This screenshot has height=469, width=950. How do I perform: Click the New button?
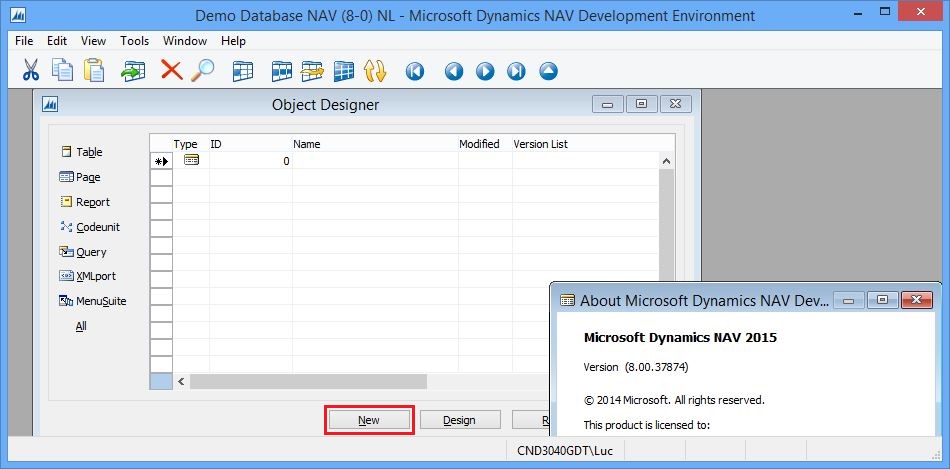369,420
